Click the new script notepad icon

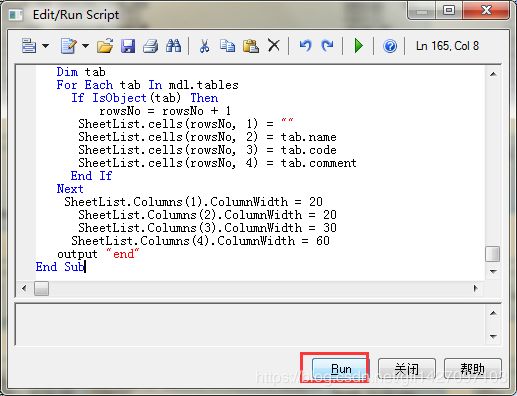point(69,46)
